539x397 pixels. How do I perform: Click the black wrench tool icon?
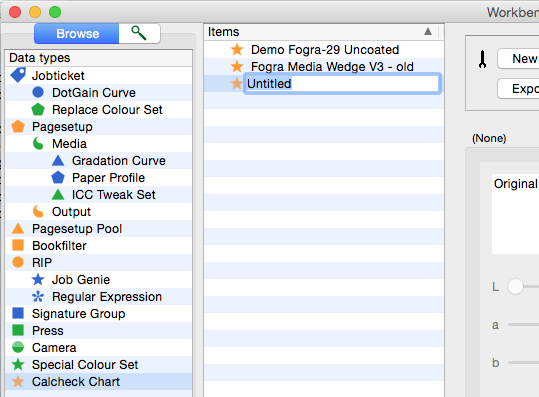coord(482,59)
